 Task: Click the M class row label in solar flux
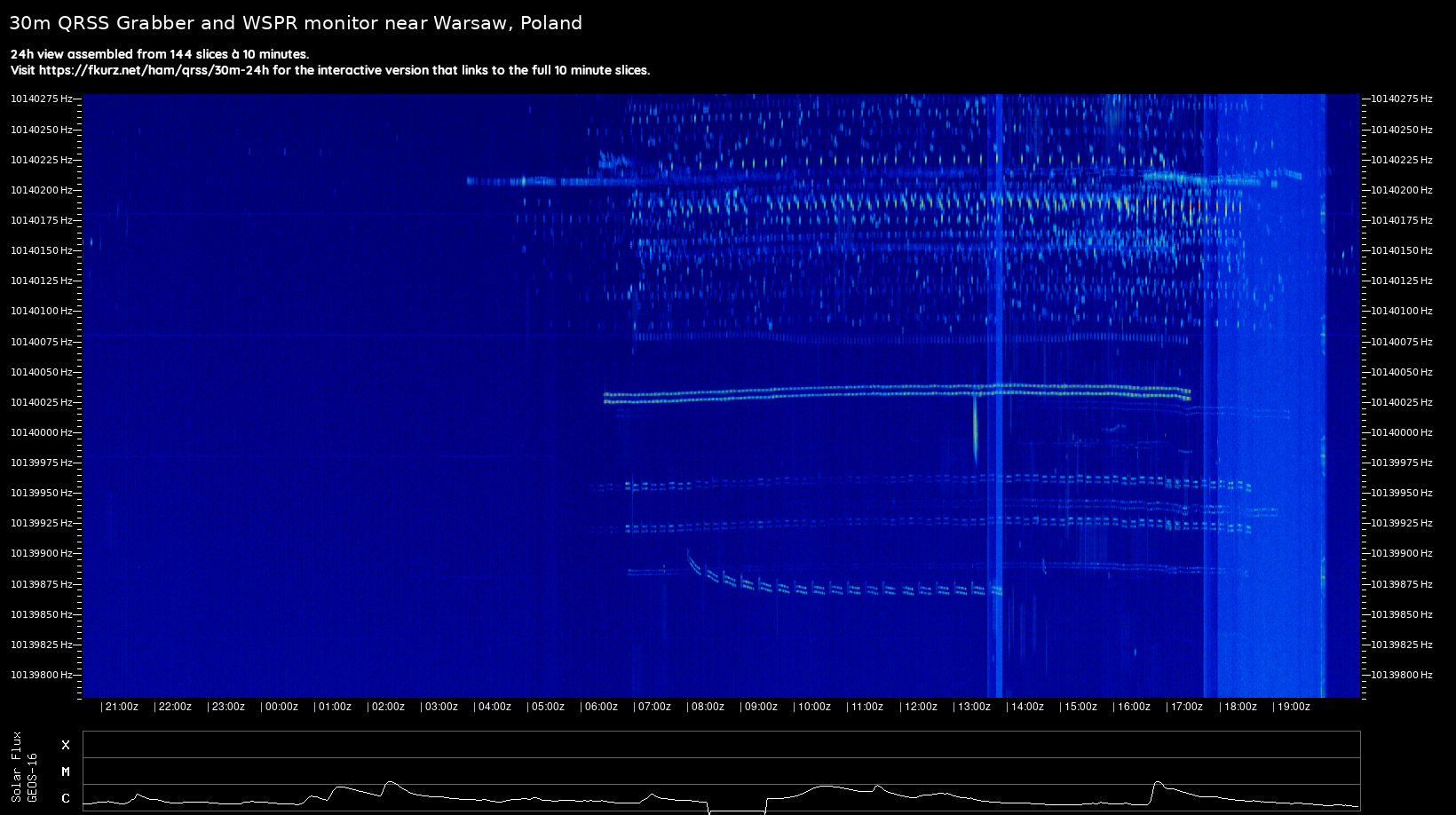tap(65, 771)
